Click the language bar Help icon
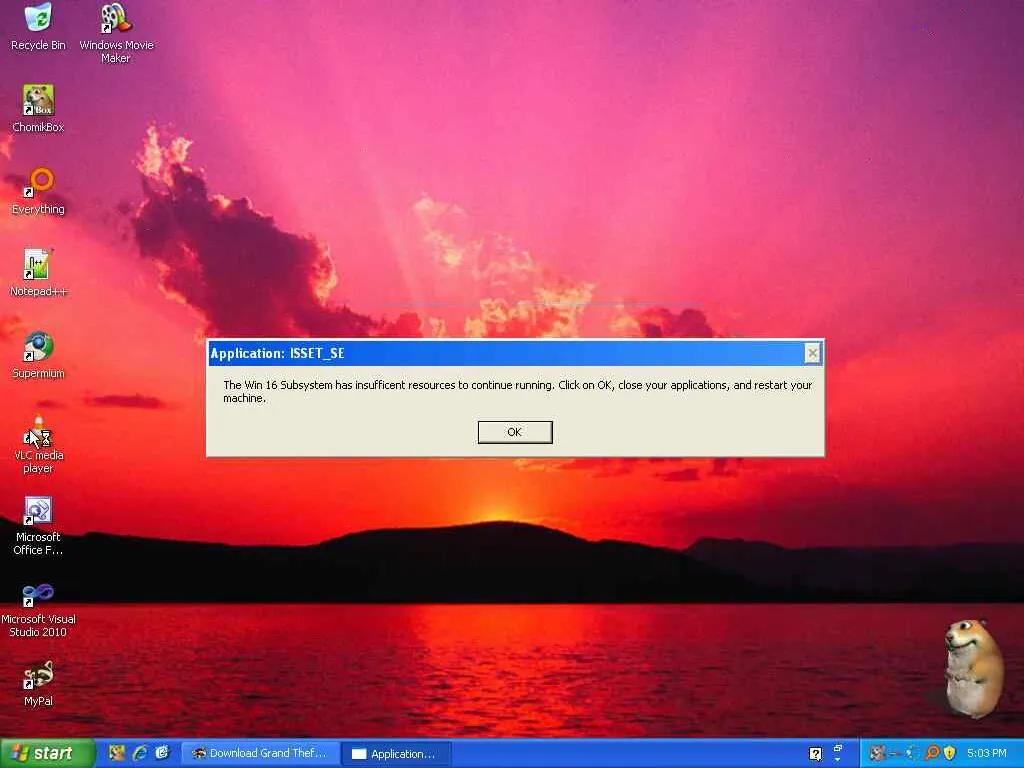This screenshot has height=768, width=1024. point(815,754)
